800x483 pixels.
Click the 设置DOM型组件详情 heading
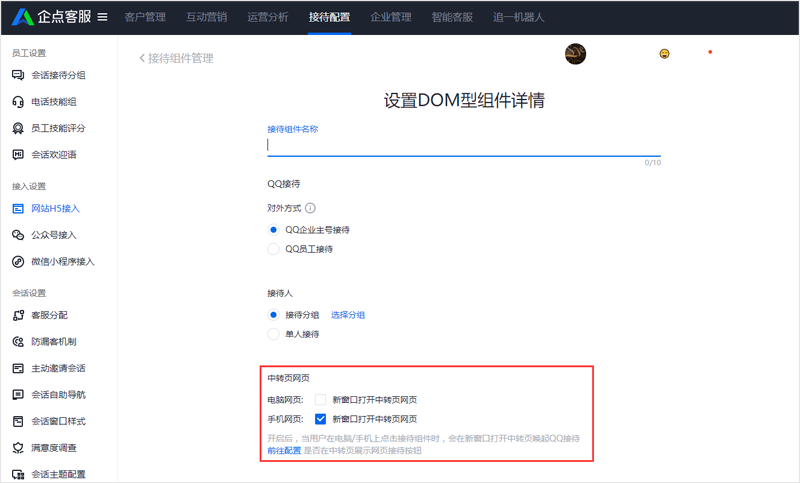[464, 100]
